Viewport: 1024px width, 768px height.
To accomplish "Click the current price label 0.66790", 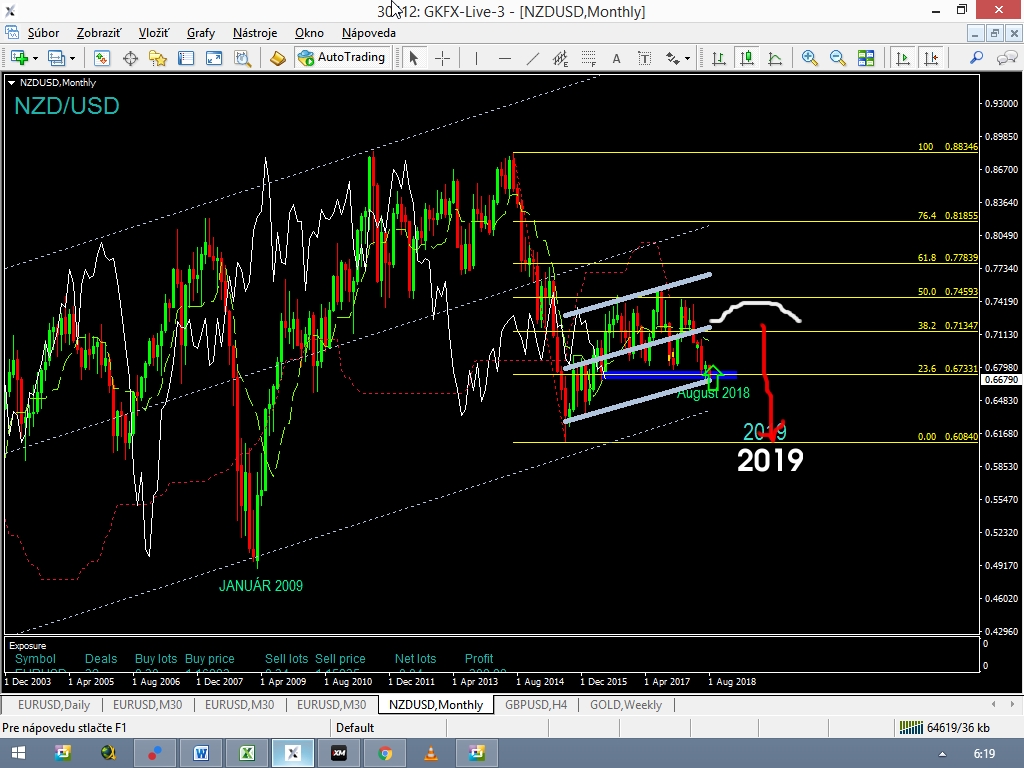I will click(x=1001, y=379).
